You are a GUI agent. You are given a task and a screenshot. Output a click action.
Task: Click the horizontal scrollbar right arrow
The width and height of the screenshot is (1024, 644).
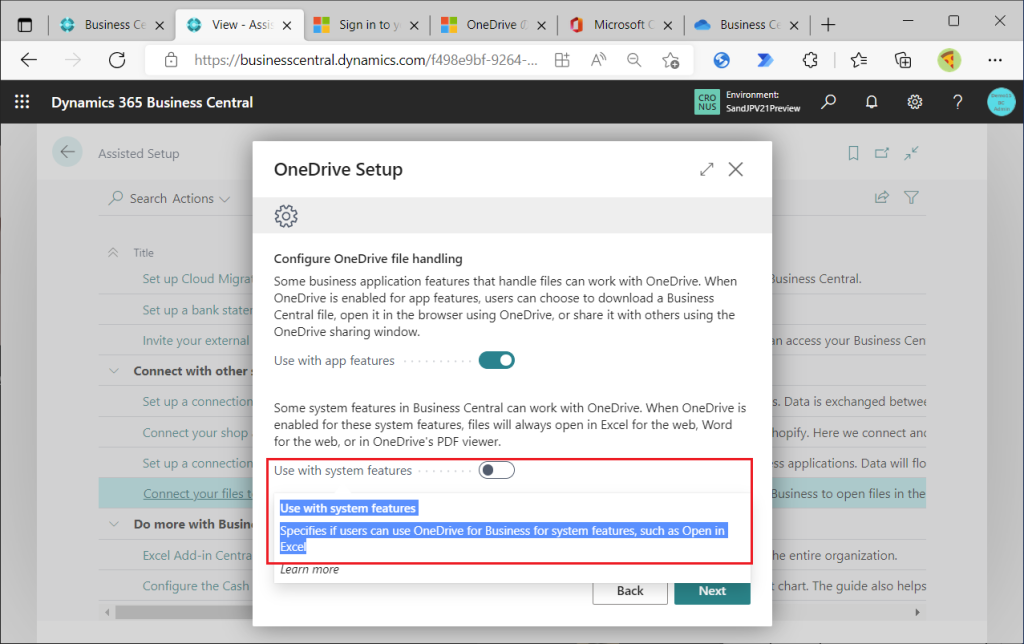(x=917, y=612)
